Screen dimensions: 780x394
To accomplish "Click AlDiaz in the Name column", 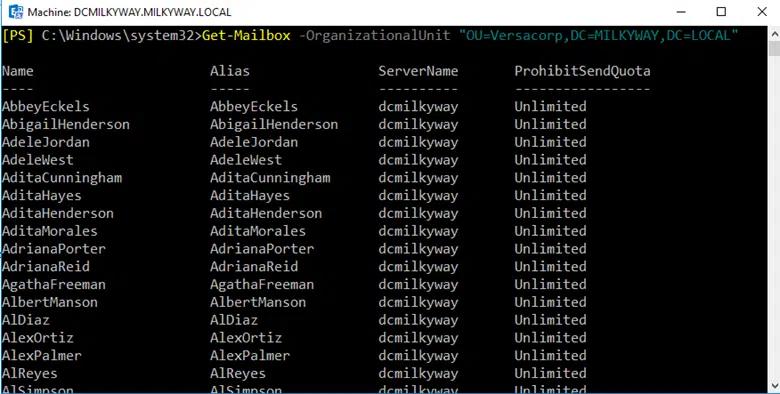I will [x=26, y=320].
